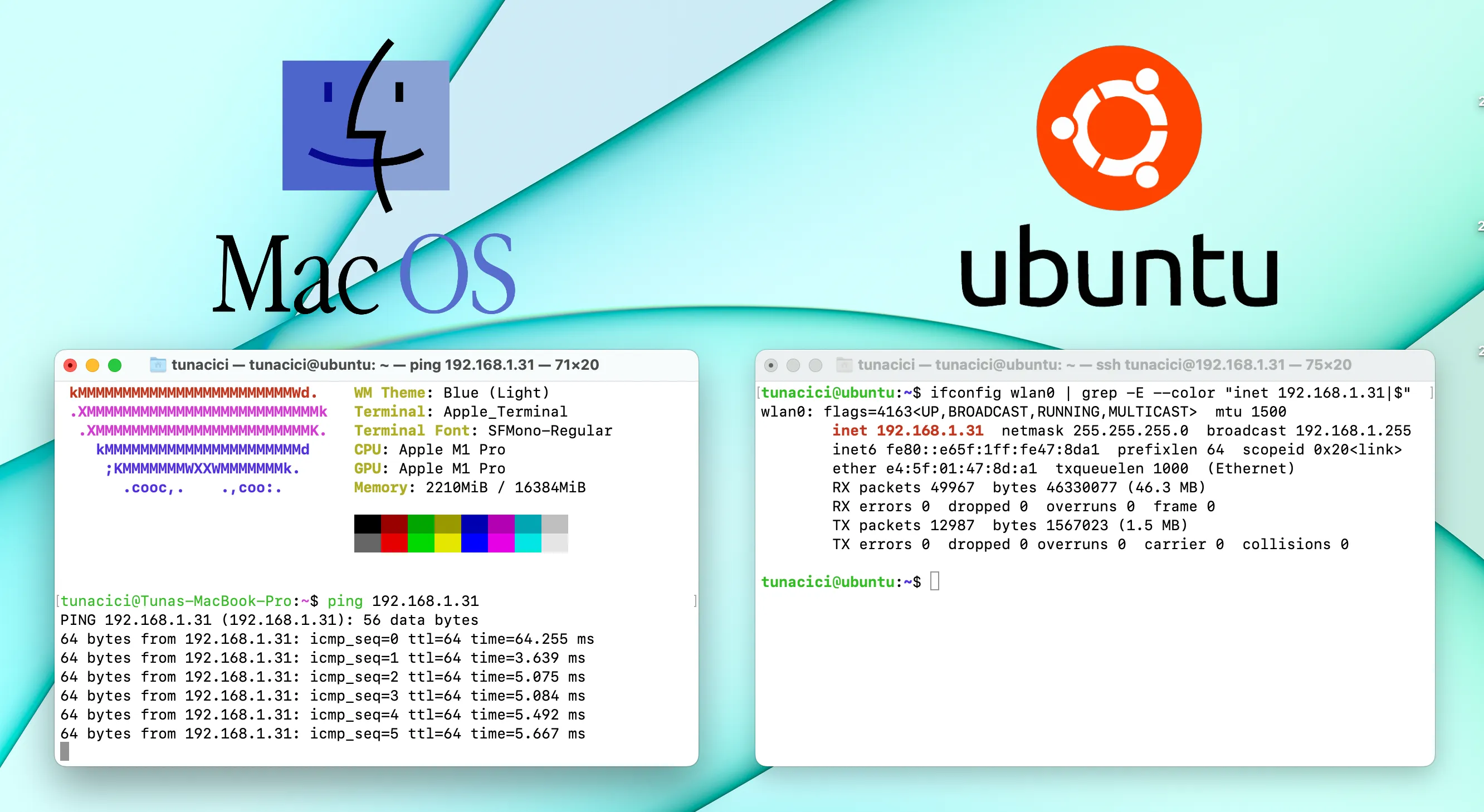Click the ping terminal title "ping 192.168.1.31 — 71×20"
Screen dimensions: 1484x812
504,365
